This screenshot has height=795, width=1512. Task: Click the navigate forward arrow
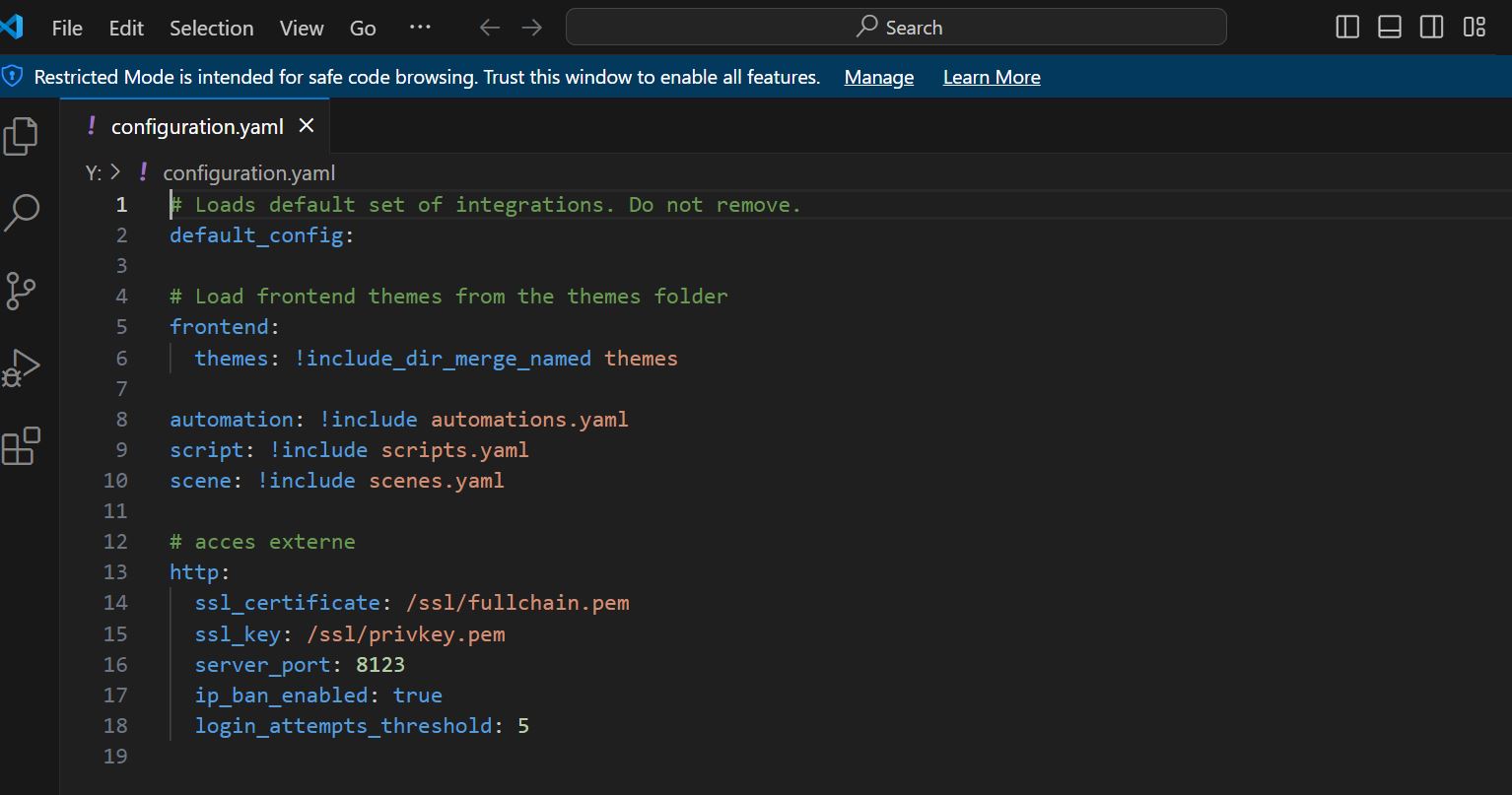pos(531,28)
